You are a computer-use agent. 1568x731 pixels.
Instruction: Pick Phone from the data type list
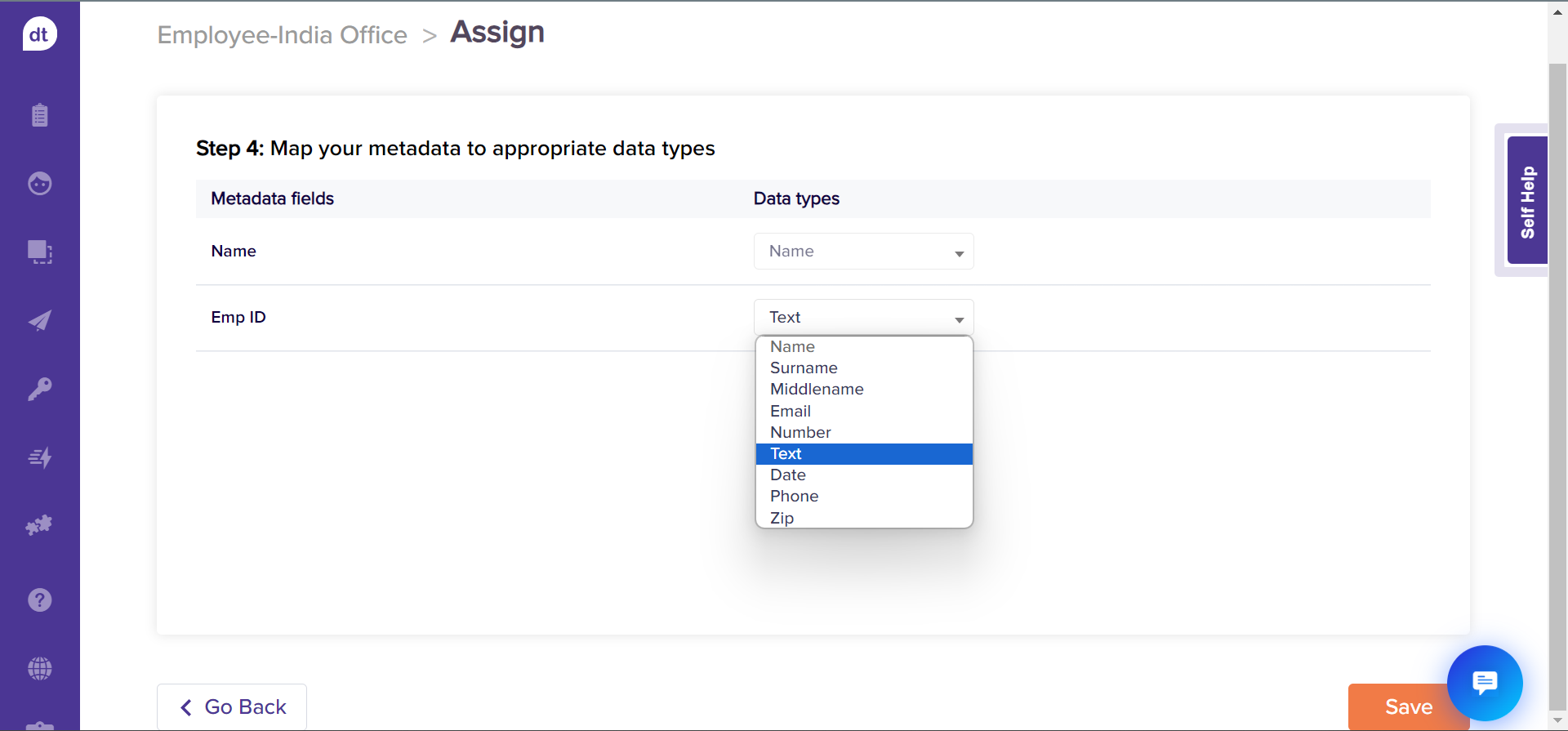[x=794, y=496]
